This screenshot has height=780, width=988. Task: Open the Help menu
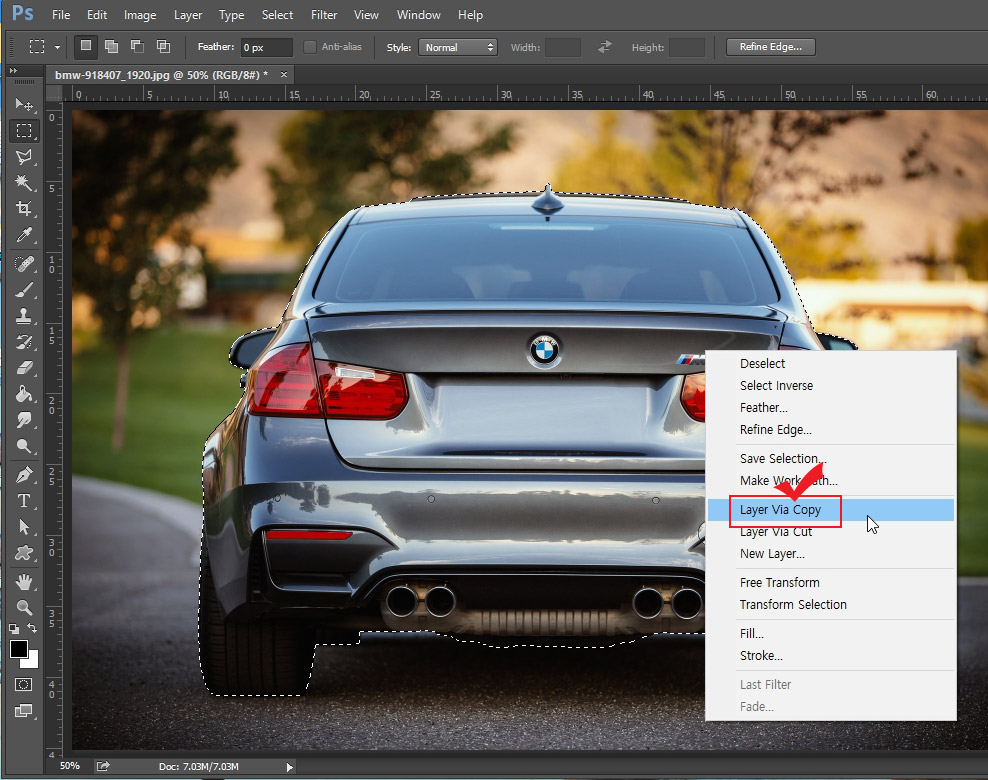coord(470,14)
